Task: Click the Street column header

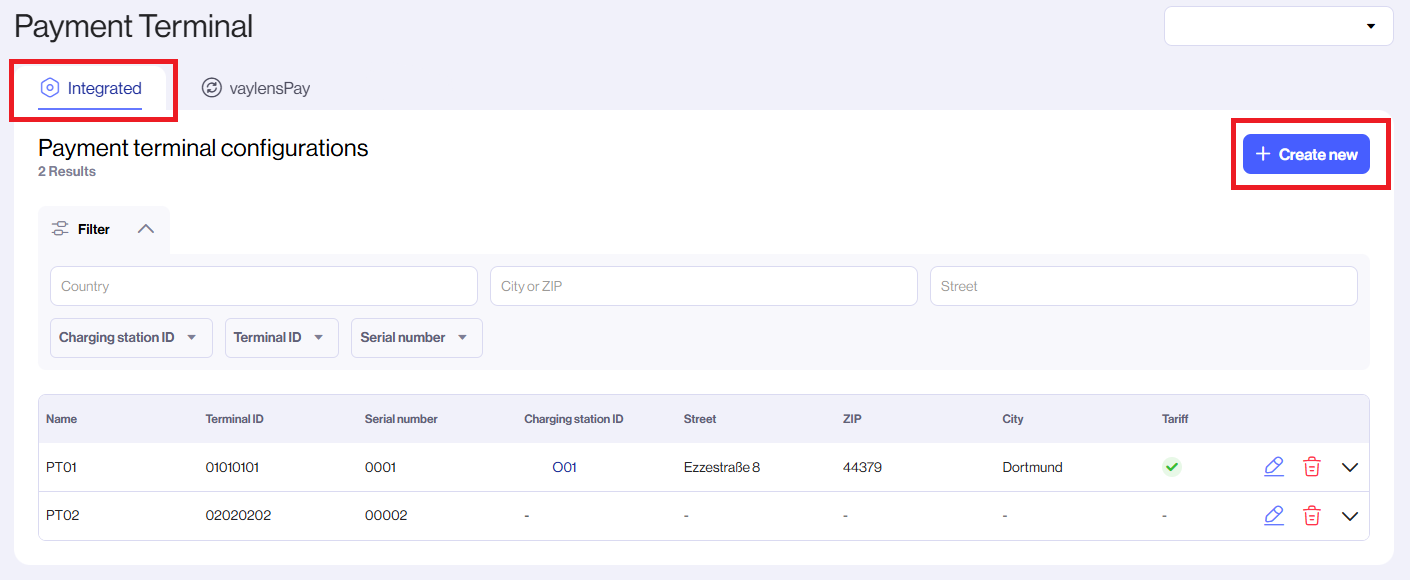Action: click(700, 419)
